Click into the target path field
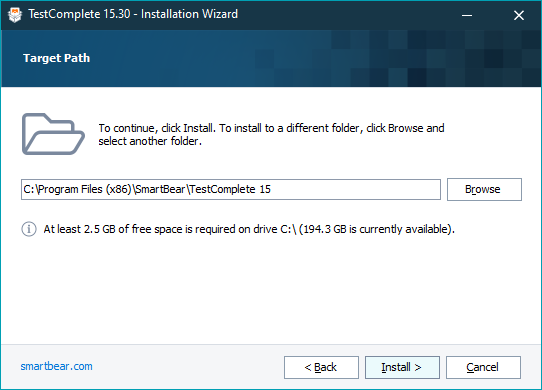The image size is (542, 390). point(231,189)
